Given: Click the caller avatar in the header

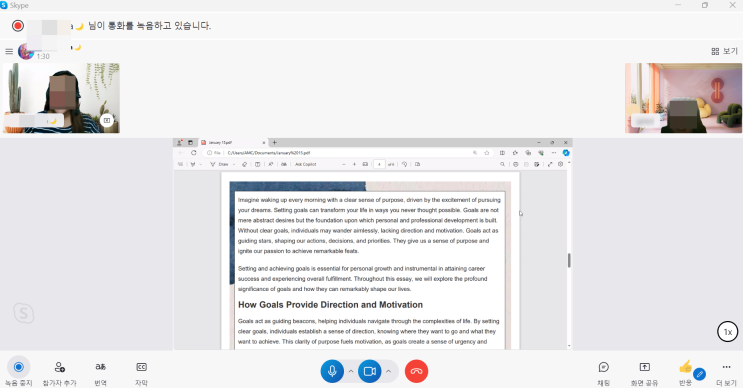Looking at the screenshot, I should (26, 51).
